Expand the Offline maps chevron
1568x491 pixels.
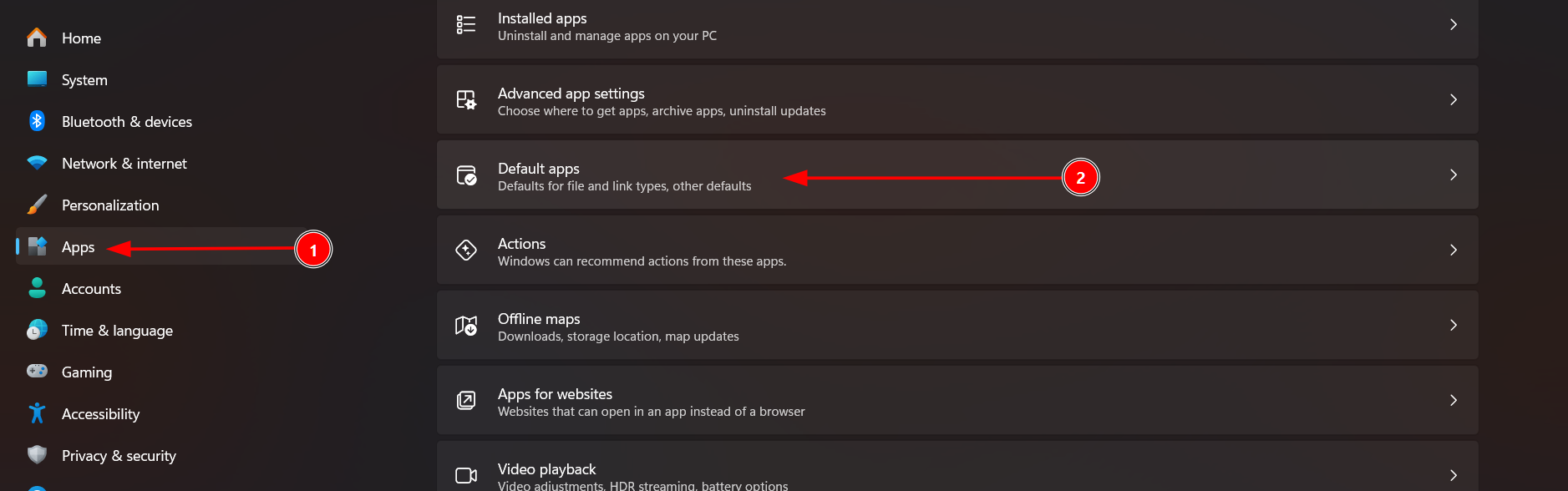[1453, 326]
